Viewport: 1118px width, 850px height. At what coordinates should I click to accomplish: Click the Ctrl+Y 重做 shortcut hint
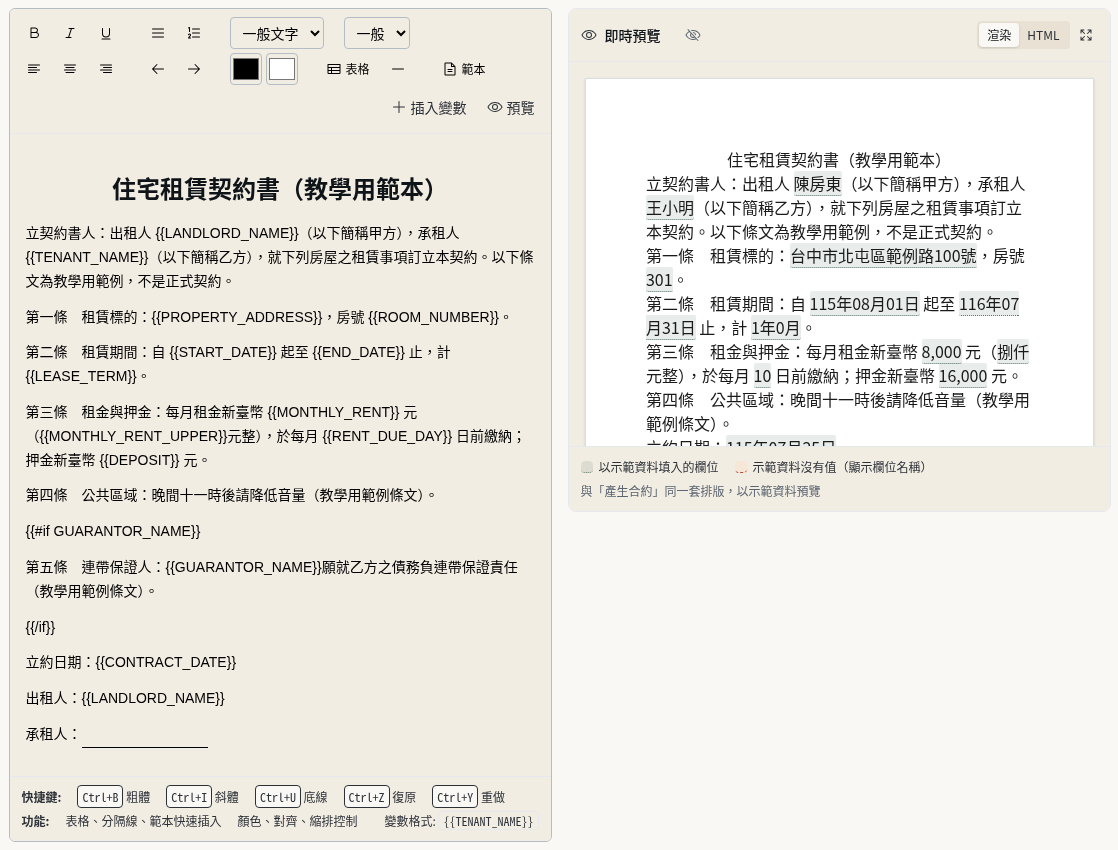pyautogui.click(x=469, y=797)
